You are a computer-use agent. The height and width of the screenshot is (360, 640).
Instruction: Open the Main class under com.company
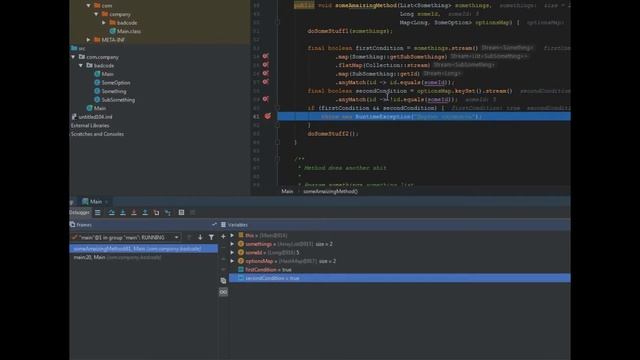point(96,108)
